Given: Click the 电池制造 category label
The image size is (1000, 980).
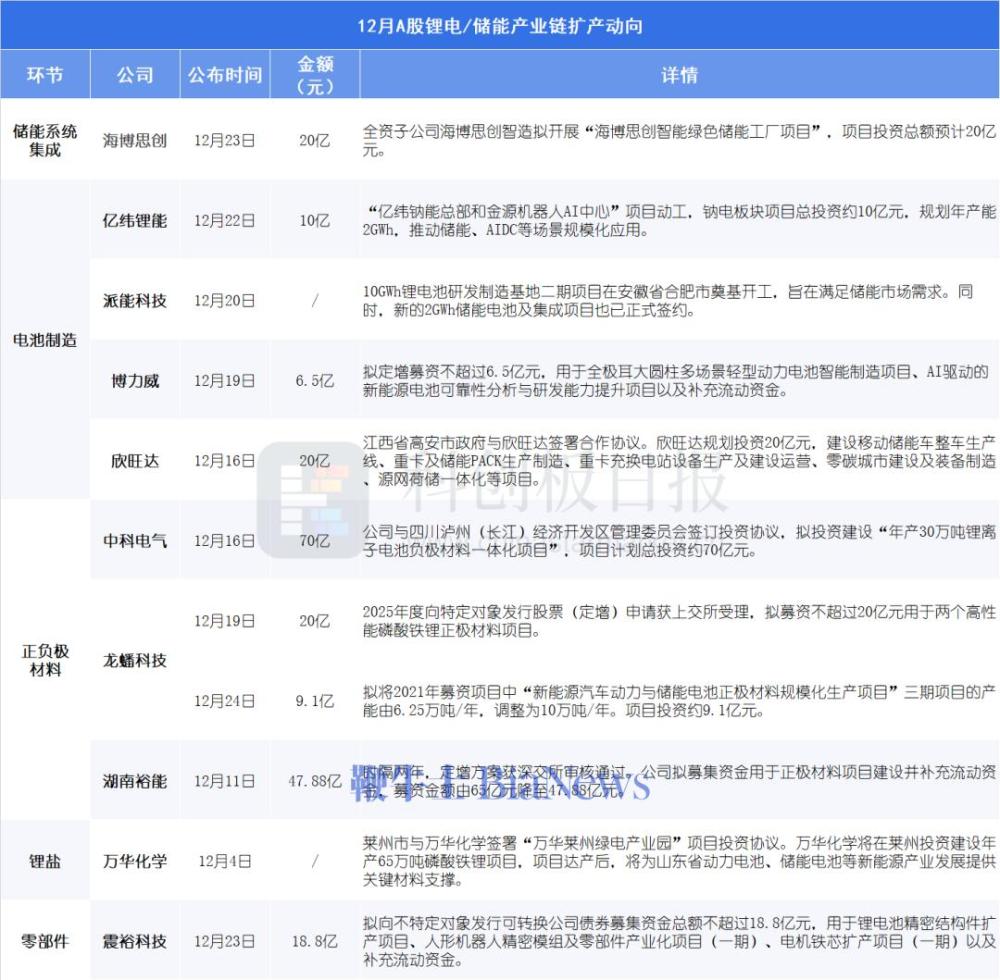Looking at the screenshot, I should pos(45,339).
